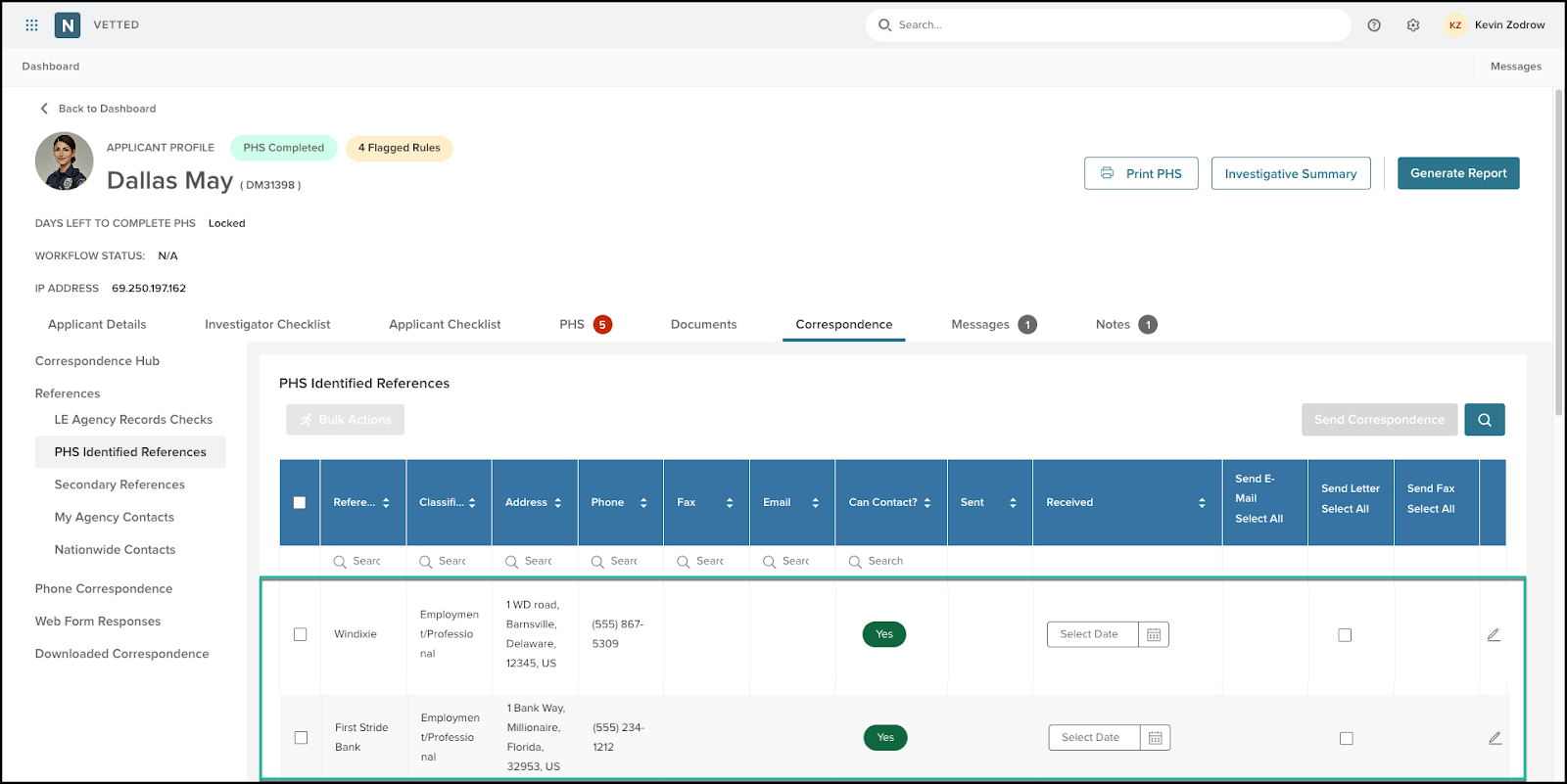Switch to the Applicant Checklist tab

445,325
